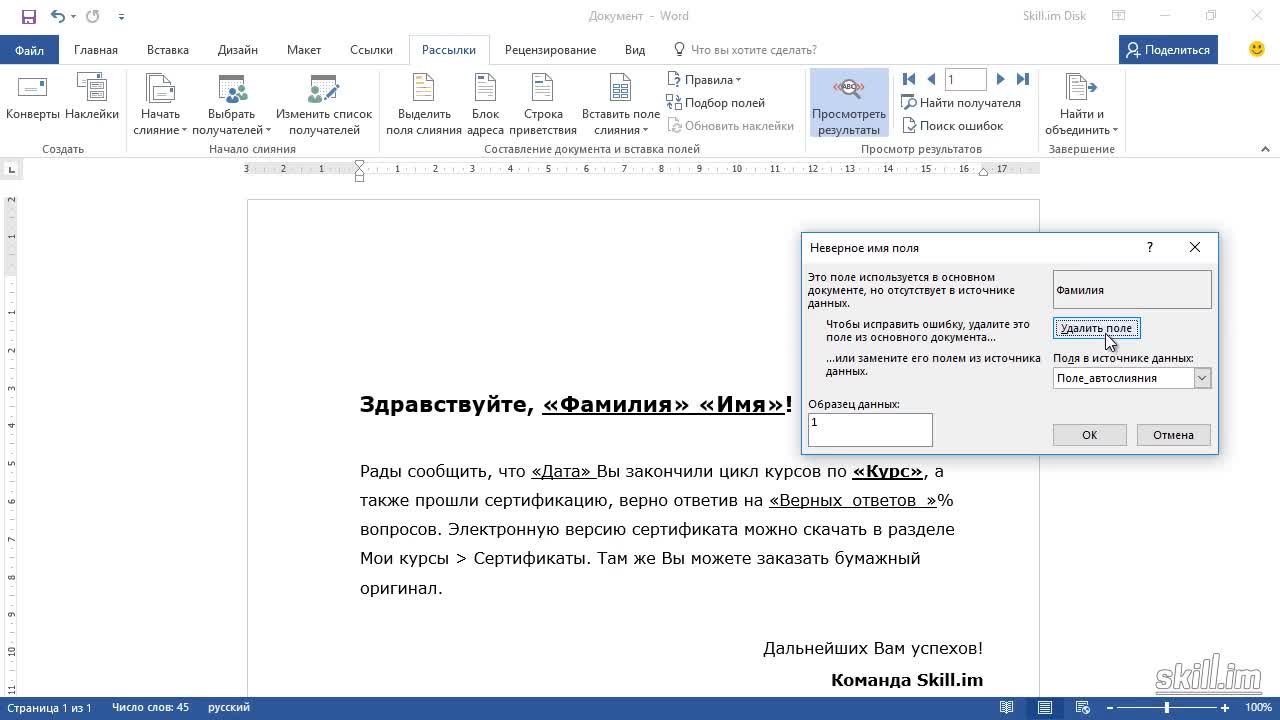Click the «Курс» merge field
The width and height of the screenshot is (1280, 720).
pyautogui.click(x=887, y=471)
